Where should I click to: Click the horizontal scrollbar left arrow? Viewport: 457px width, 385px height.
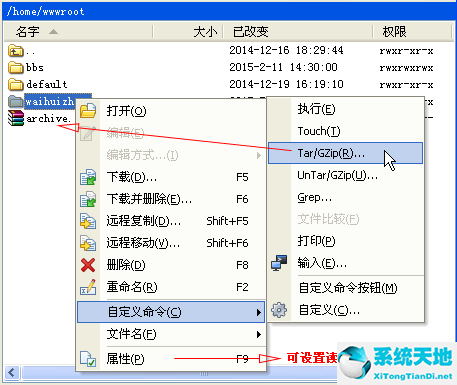(12, 373)
